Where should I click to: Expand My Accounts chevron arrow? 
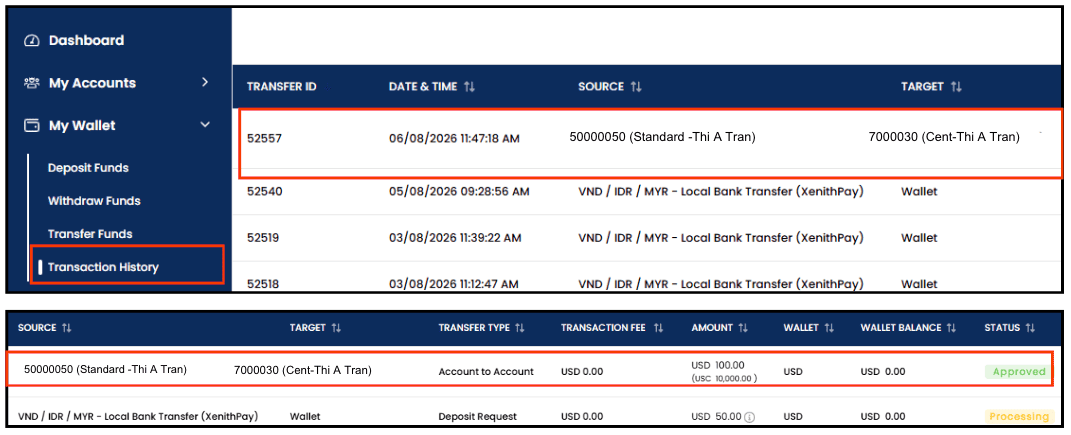click(205, 83)
